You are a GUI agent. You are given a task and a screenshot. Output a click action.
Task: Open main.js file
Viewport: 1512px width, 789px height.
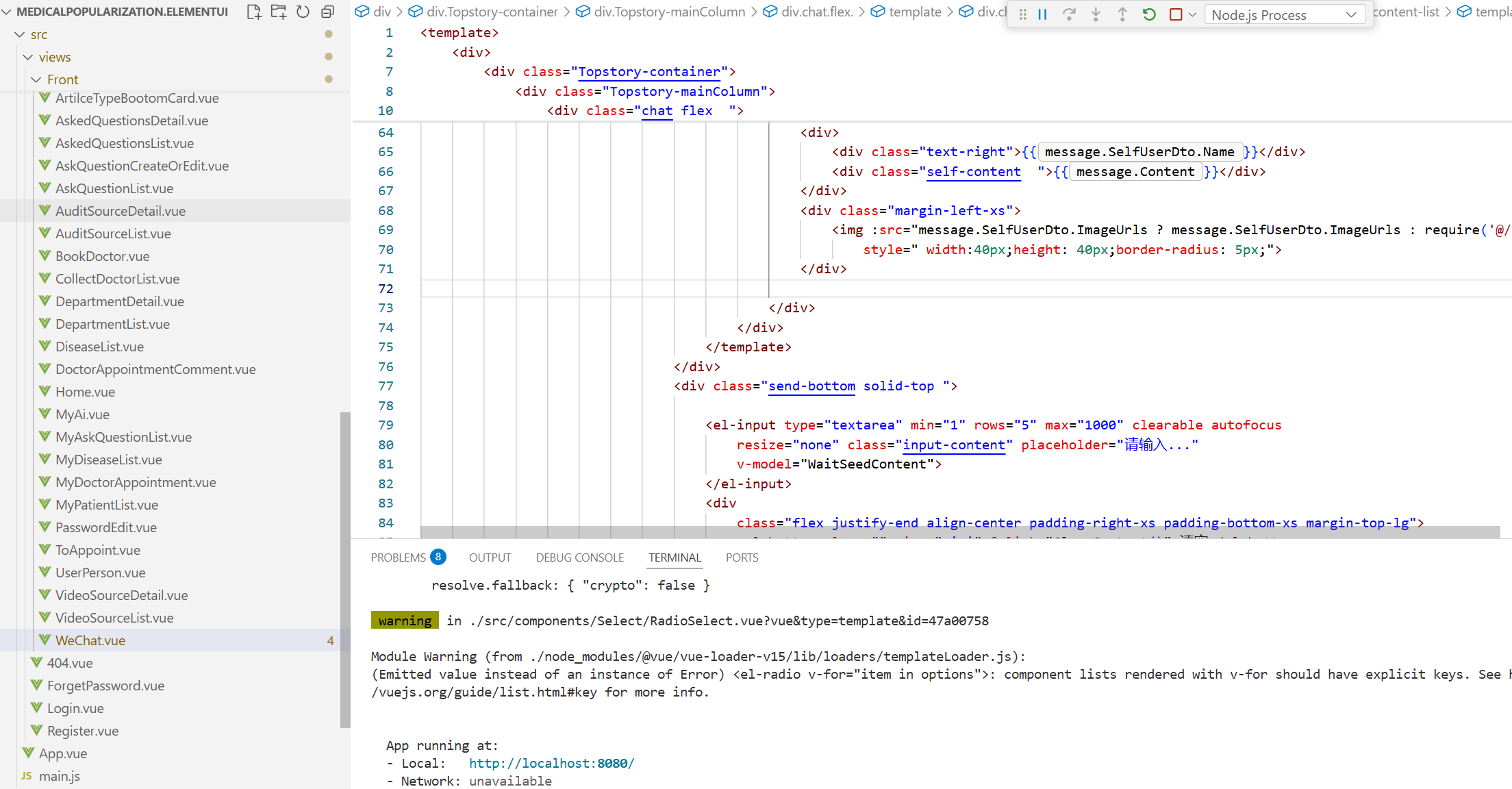pyautogui.click(x=175, y=776)
